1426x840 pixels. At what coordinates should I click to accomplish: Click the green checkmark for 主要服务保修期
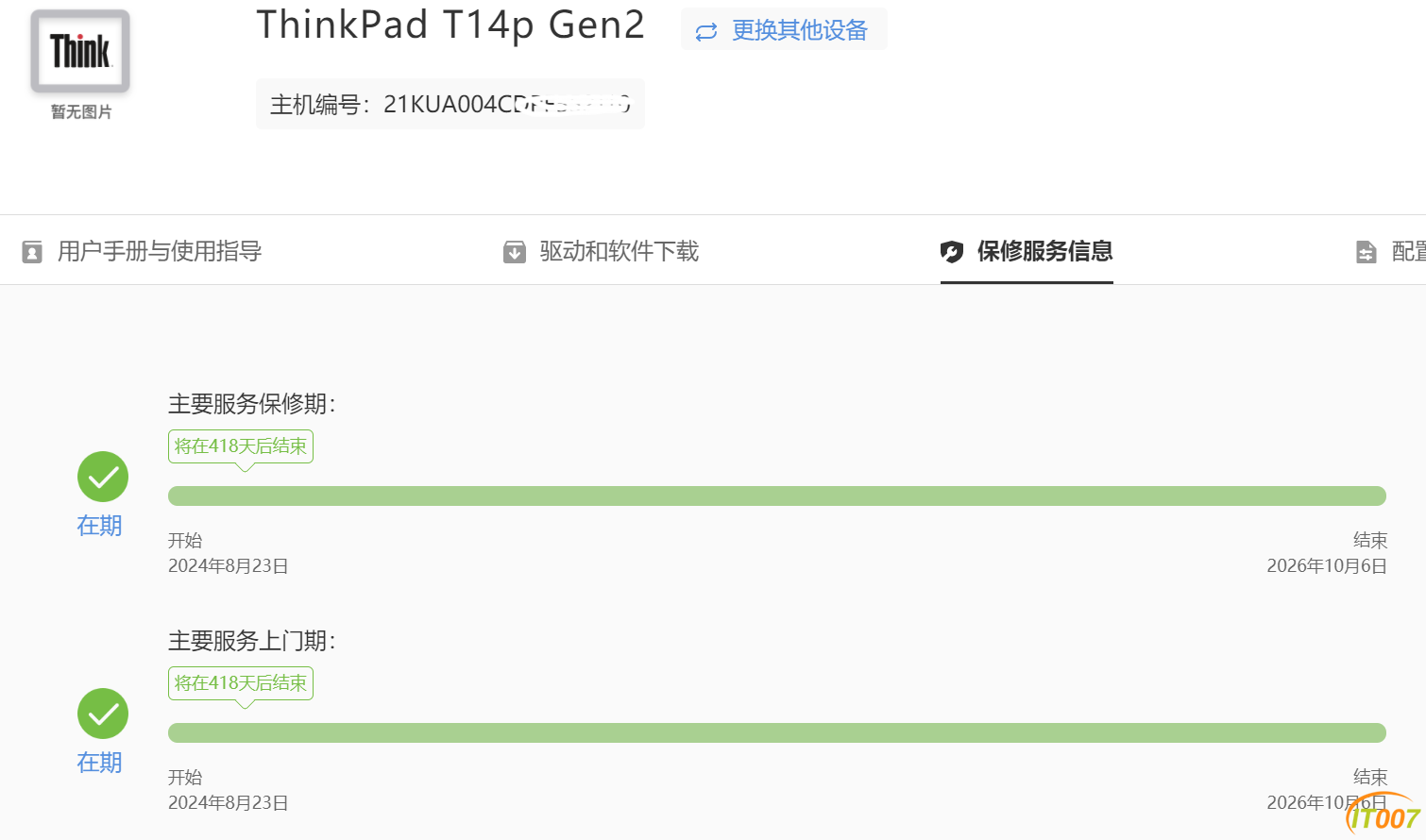103,477
